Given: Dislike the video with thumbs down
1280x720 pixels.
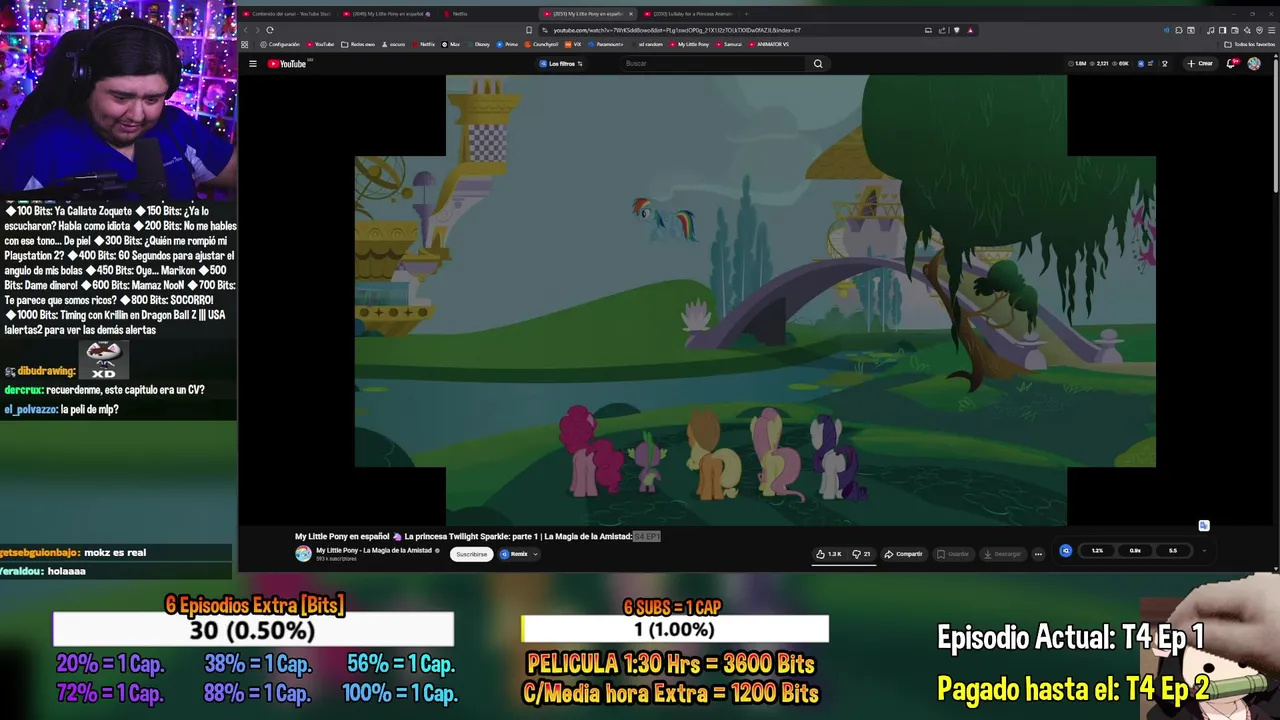Looking at the screenshot, I should 861,554.
